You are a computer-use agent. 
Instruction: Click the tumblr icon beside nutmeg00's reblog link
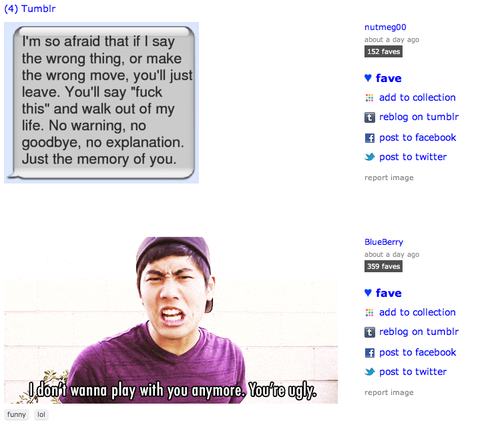coord(369,117)
